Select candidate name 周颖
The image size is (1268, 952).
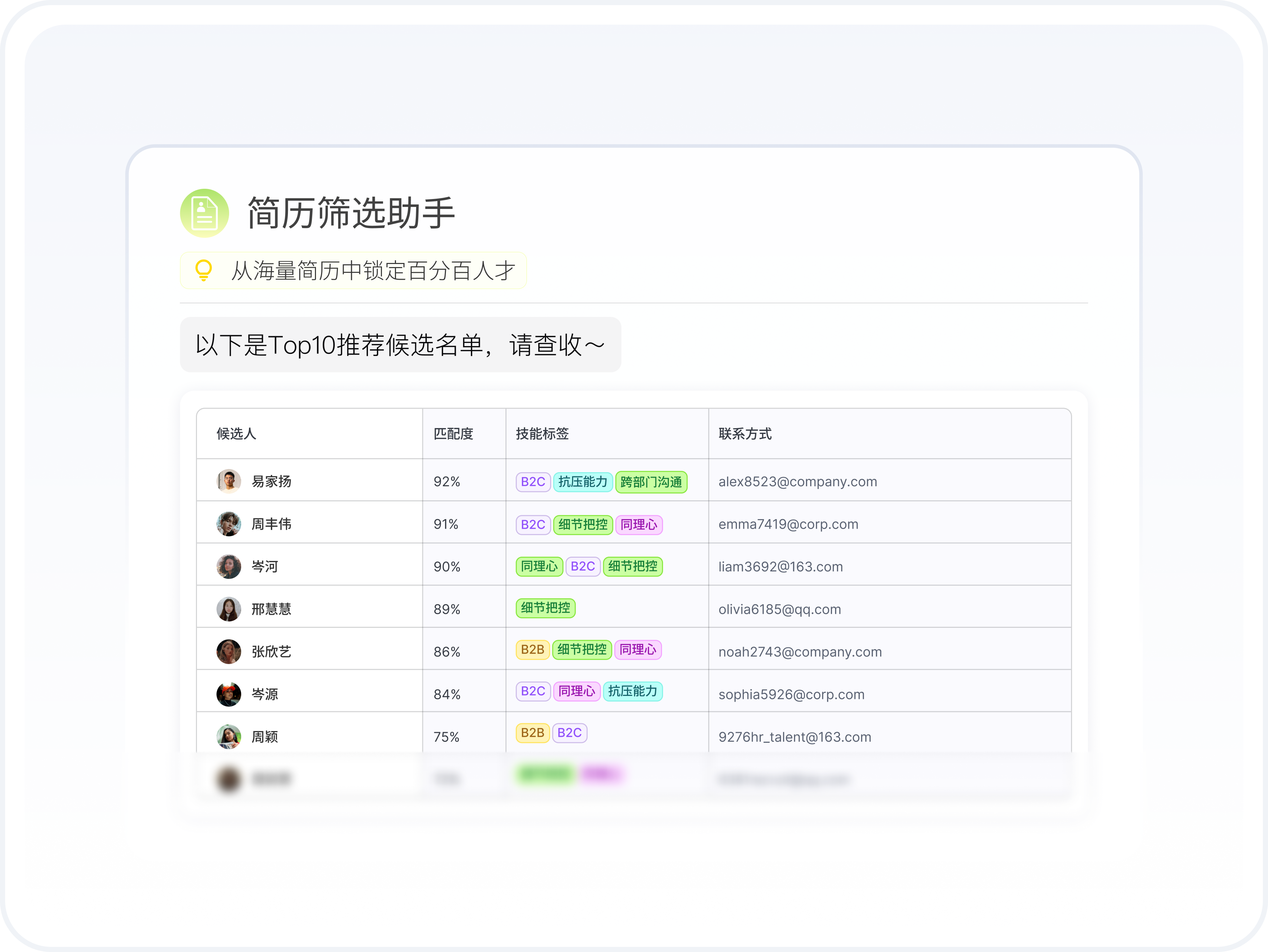265,737
